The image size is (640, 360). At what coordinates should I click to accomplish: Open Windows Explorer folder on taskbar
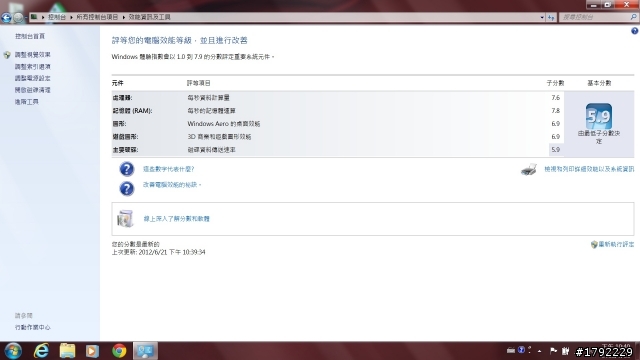[x=67, y=351]
